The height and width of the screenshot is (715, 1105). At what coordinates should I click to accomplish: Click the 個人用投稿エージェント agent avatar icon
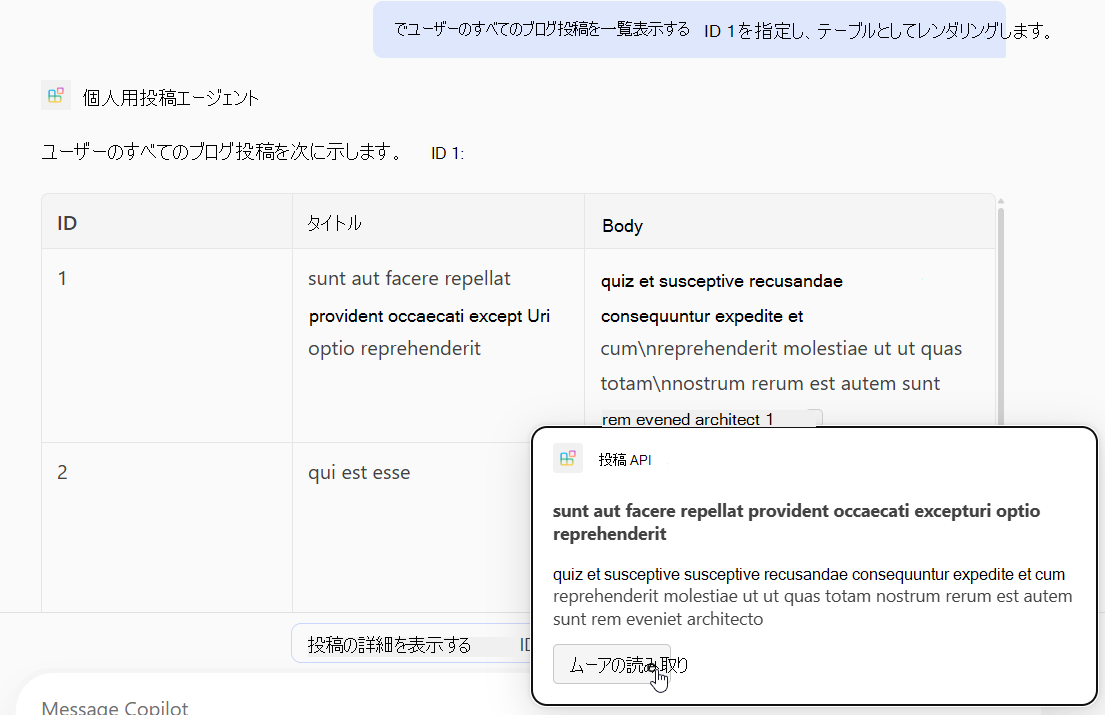coord(55,96)
